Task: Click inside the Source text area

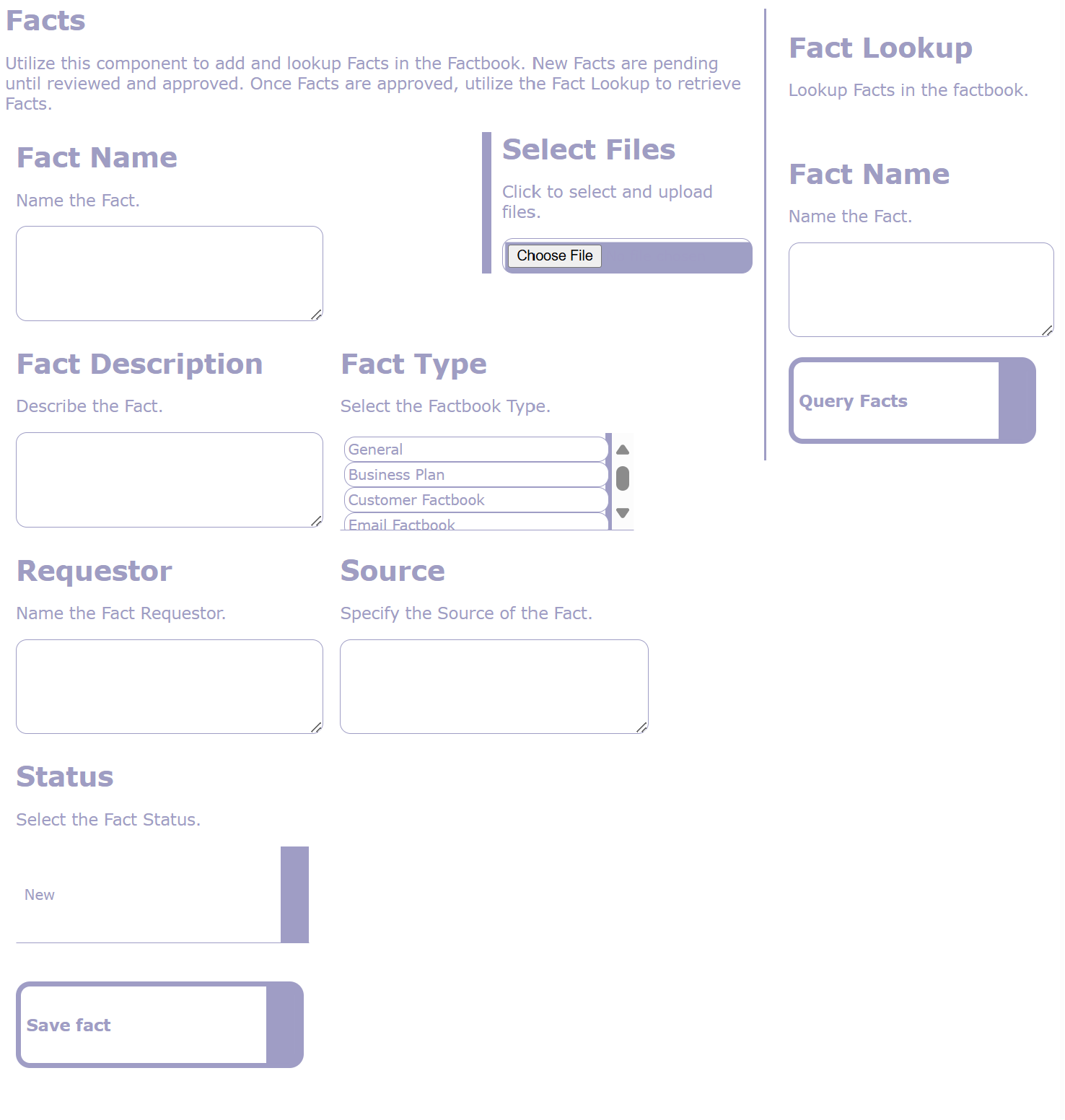Action: click(494, 686)
